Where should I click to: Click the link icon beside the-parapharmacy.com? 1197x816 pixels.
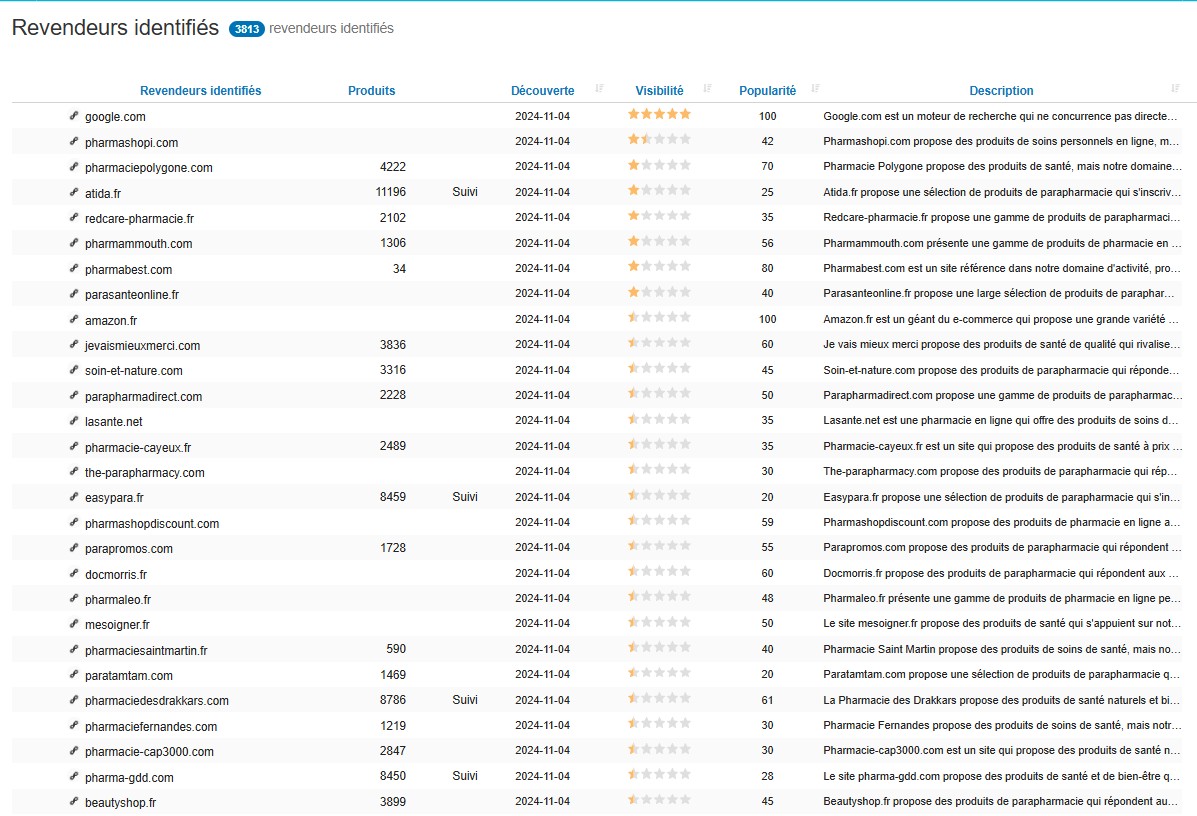coord(74,471)
